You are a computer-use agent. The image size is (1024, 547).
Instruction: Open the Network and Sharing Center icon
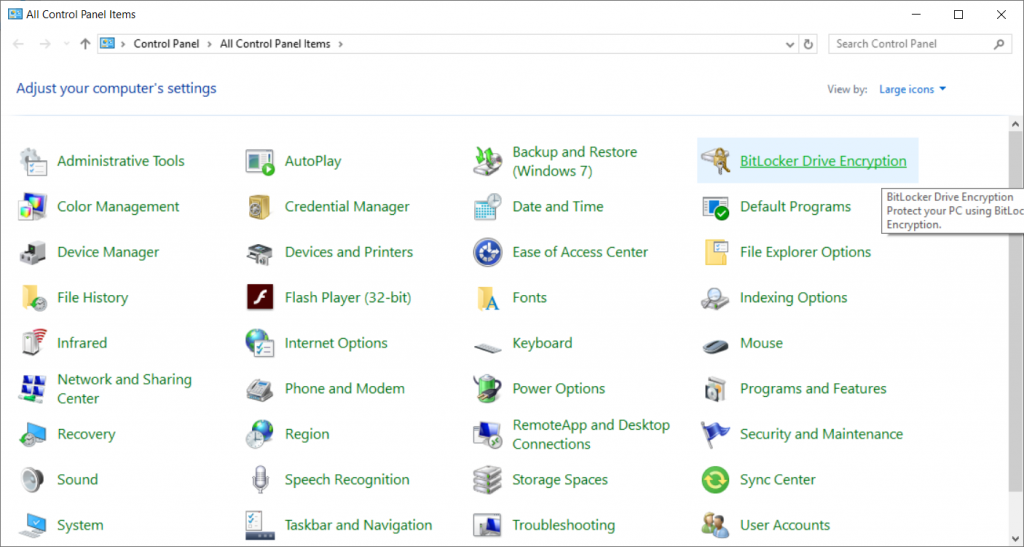(33, 388)
